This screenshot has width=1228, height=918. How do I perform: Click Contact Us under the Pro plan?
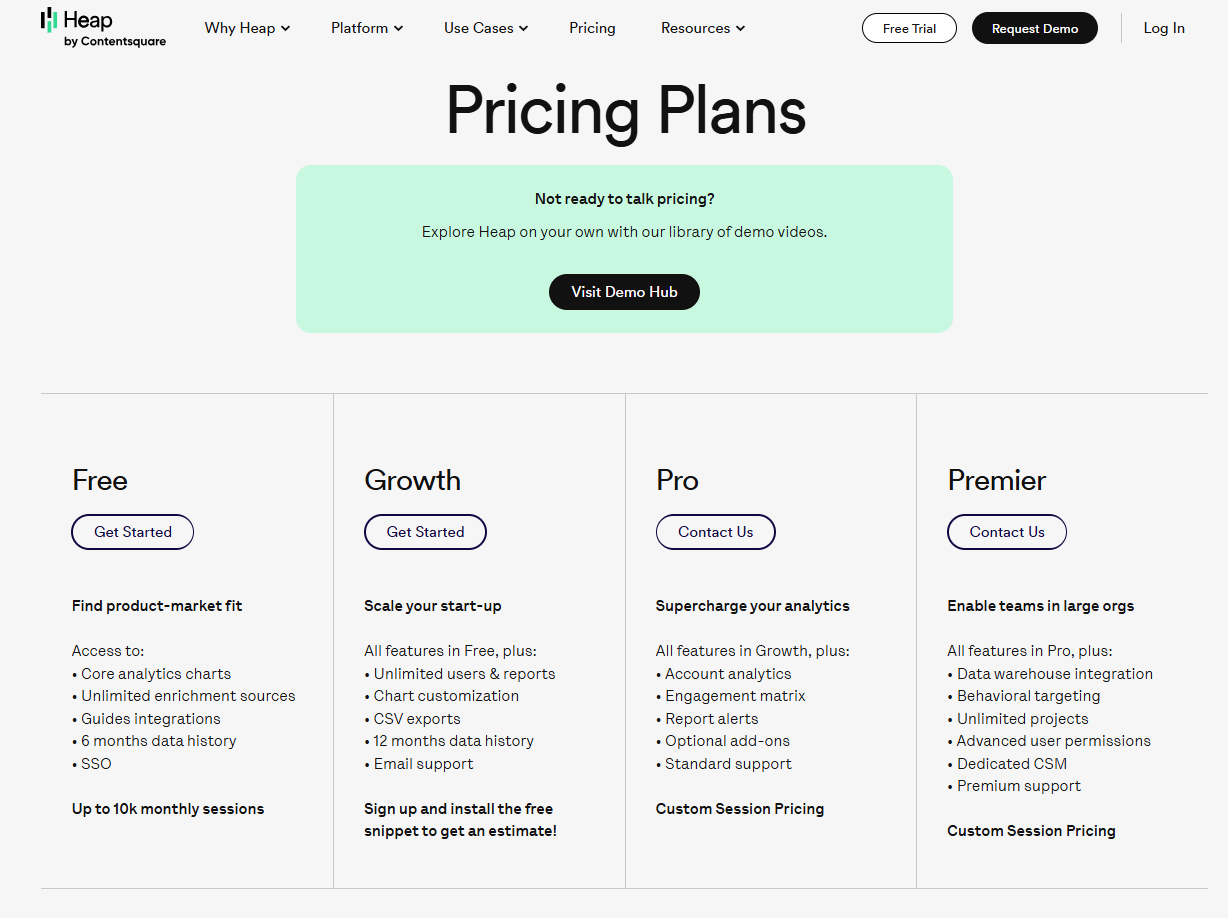[x=715, y=531]
